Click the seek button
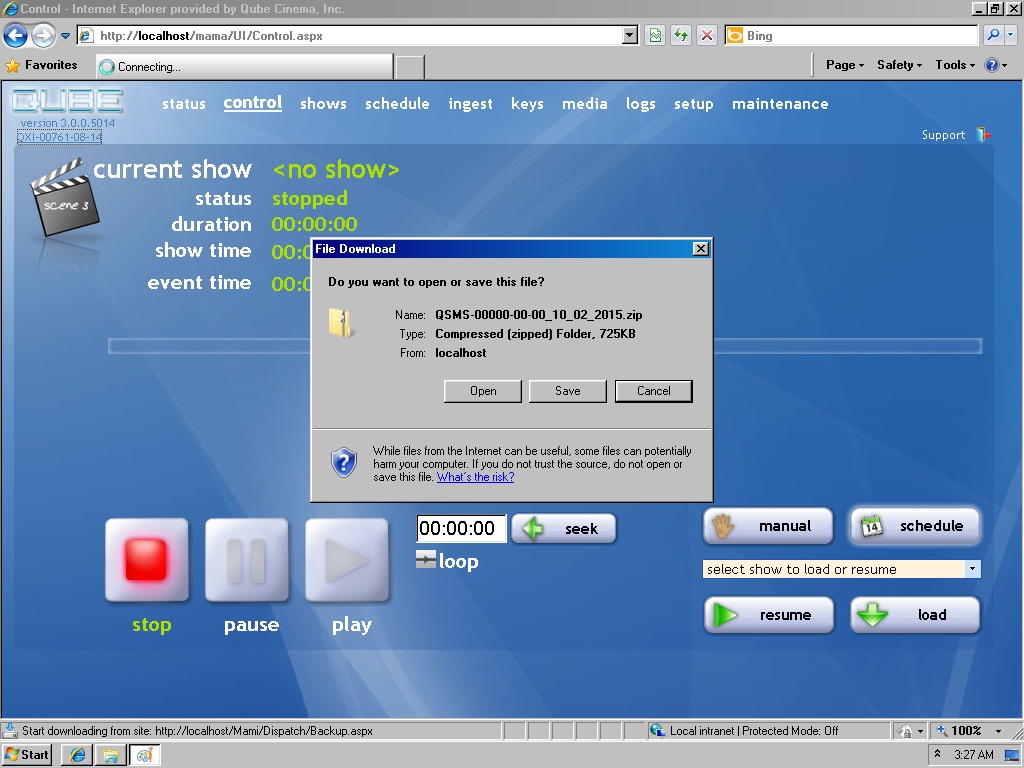Viewport: 1024px width, 768px height. [564, 528]
